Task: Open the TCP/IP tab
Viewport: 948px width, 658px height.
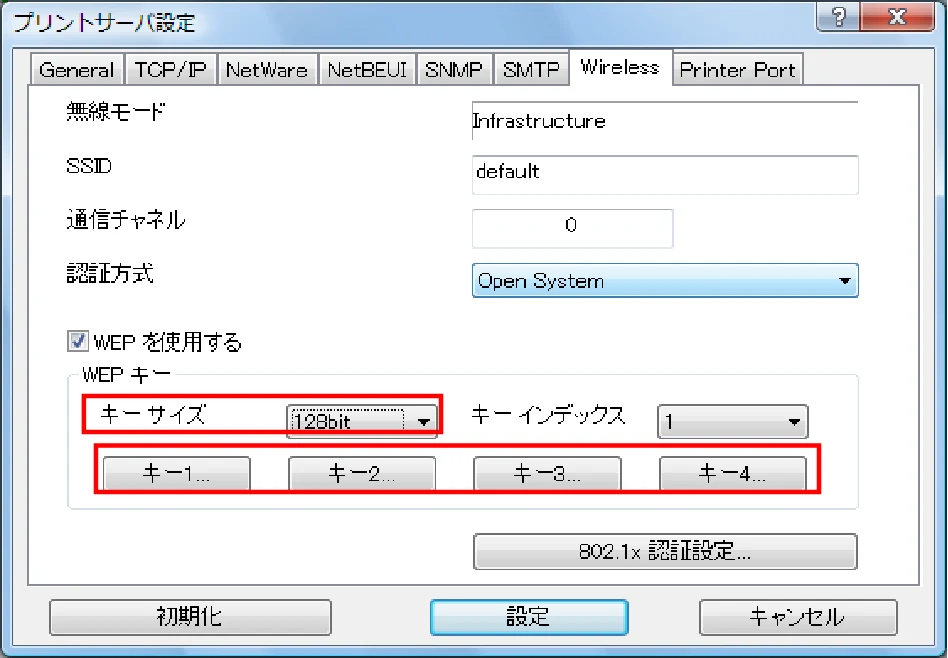Action: tap(170, 70)
